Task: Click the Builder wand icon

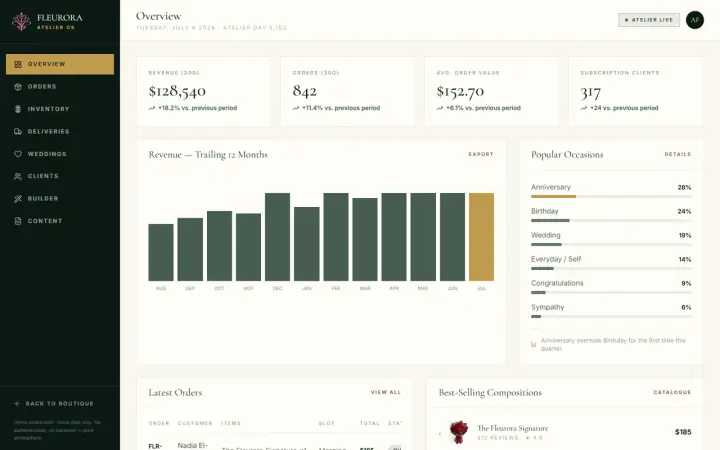Action: coord(18,199)
